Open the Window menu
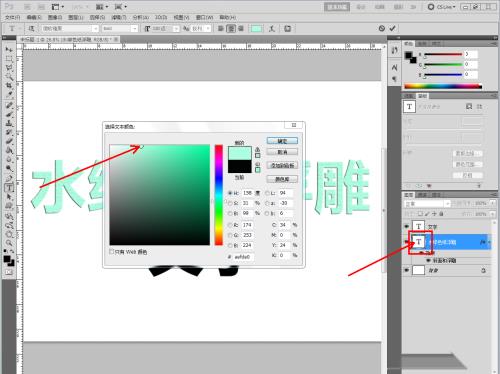 [204, 17]
